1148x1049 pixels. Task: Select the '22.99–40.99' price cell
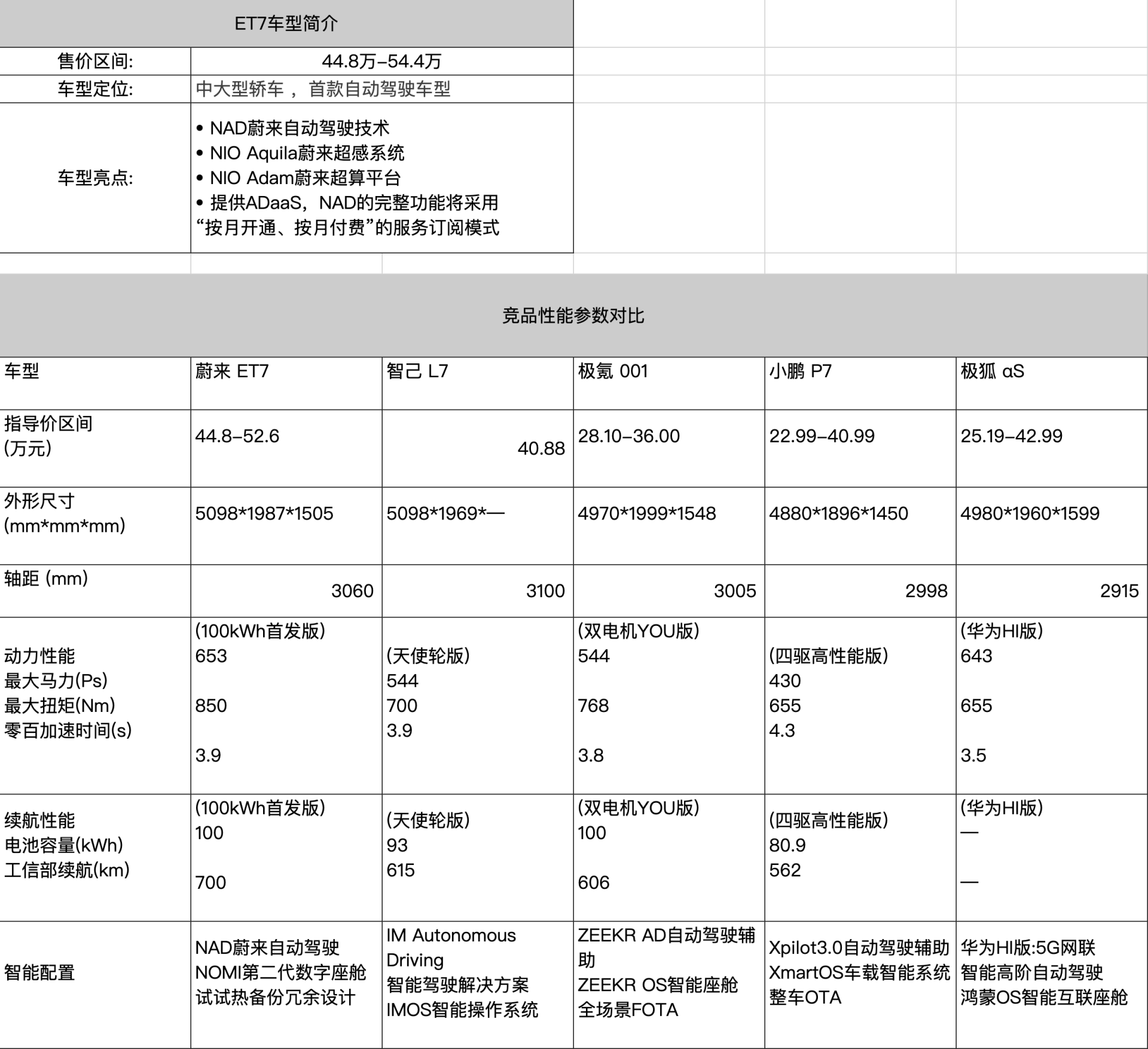click(x=860, y=448)
